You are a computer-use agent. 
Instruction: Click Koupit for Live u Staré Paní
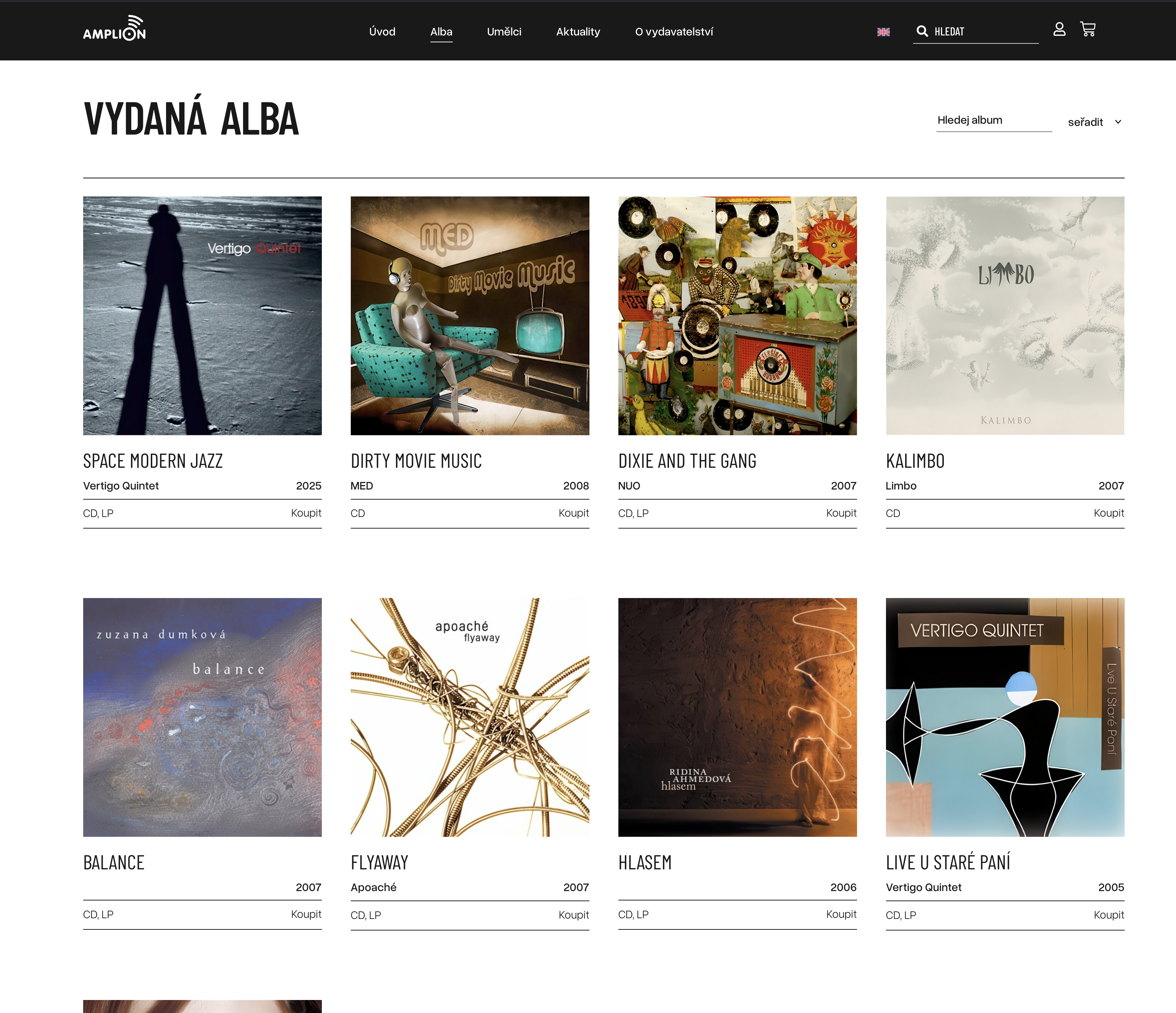click(x=1108, y=915)
